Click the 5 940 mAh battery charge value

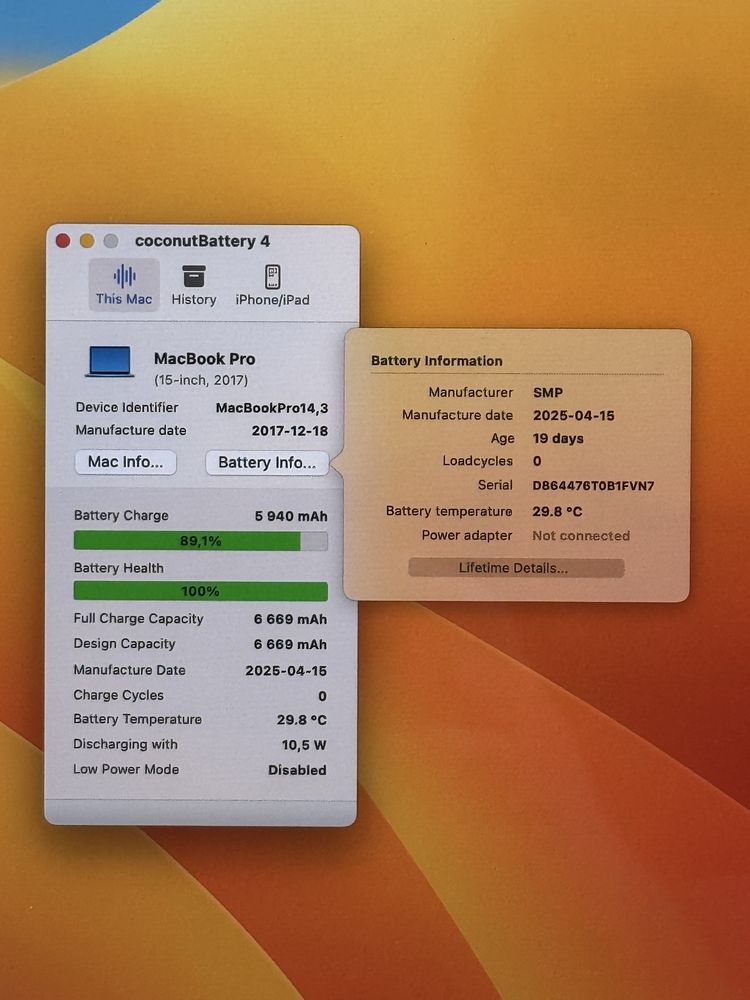[x=291, y=516]
